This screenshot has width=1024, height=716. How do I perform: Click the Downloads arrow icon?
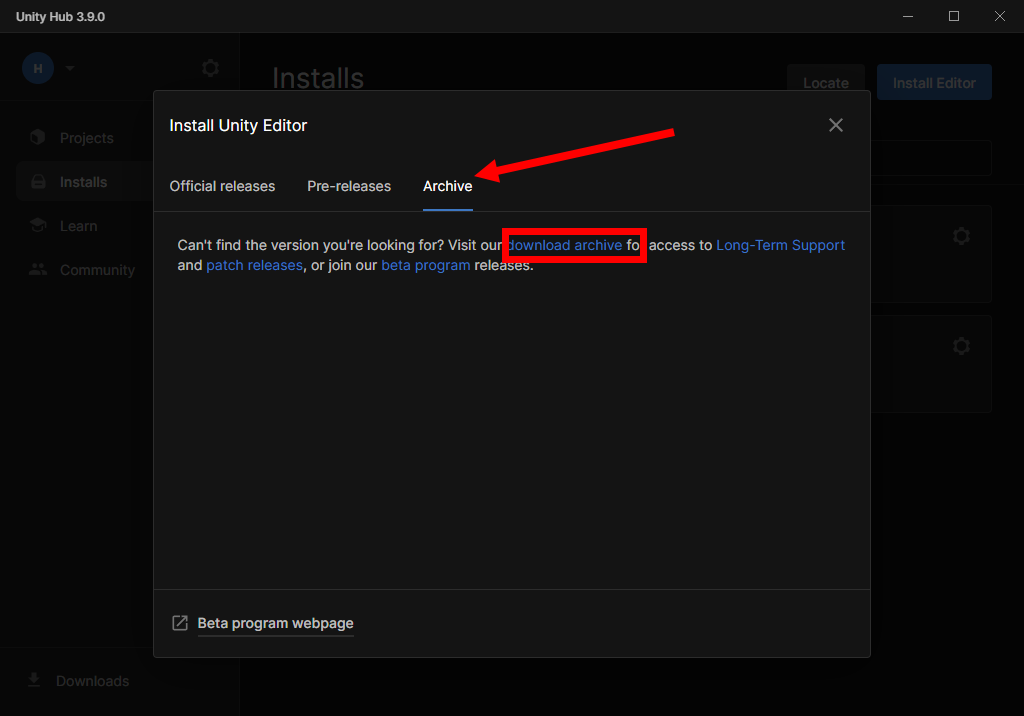34,680
